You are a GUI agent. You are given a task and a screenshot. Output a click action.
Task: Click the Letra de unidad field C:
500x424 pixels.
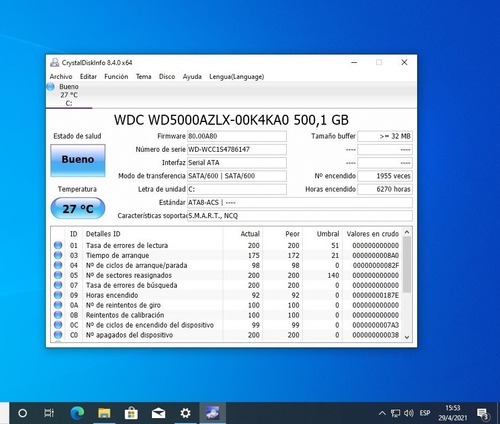(237, 189)
